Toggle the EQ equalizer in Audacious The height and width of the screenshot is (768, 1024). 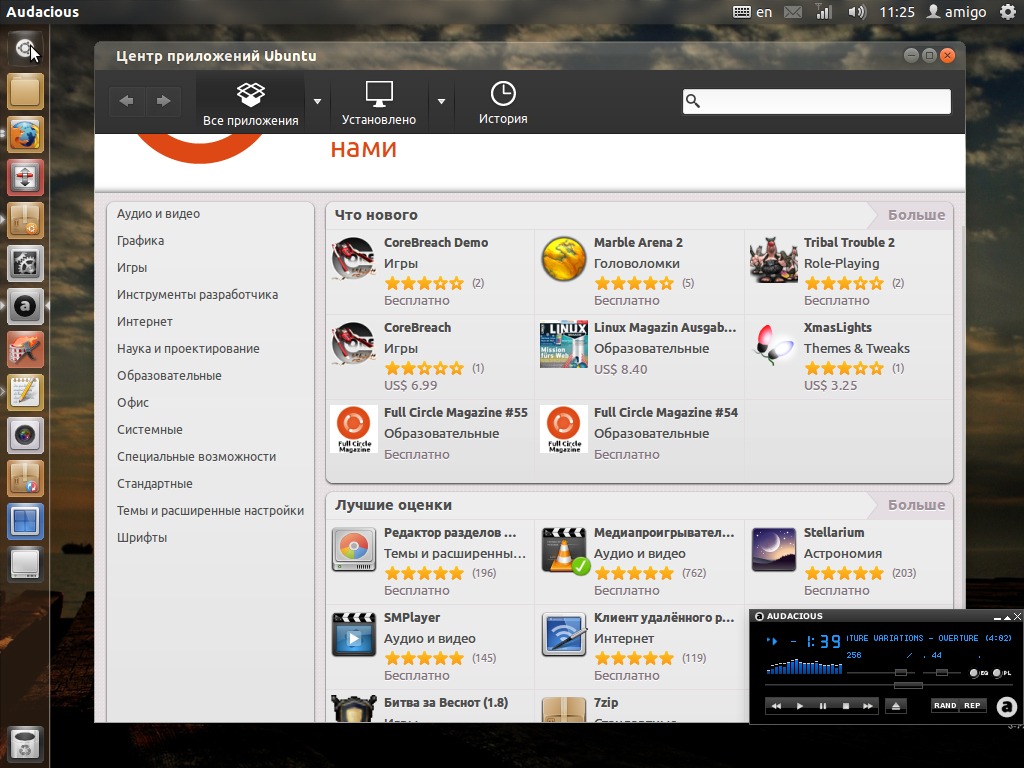tap(979, 673)
